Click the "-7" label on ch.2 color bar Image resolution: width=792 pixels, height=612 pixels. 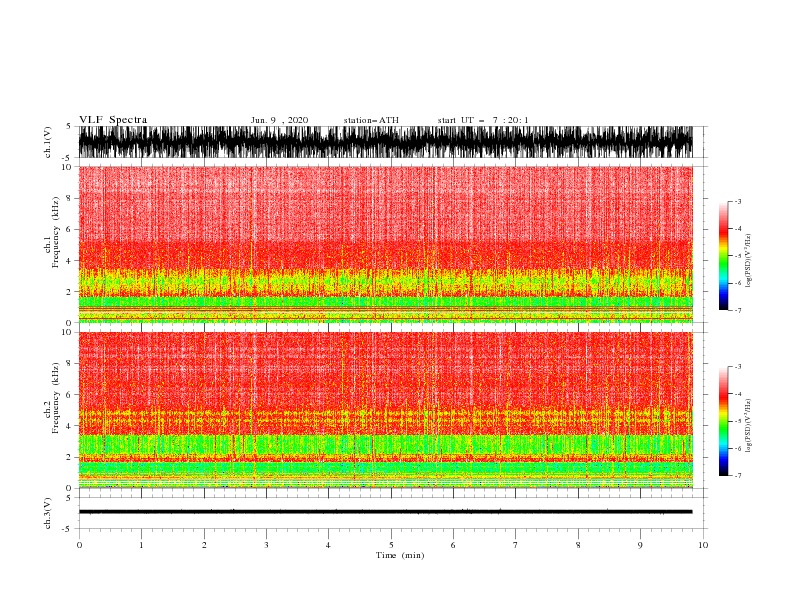[738, 476]
